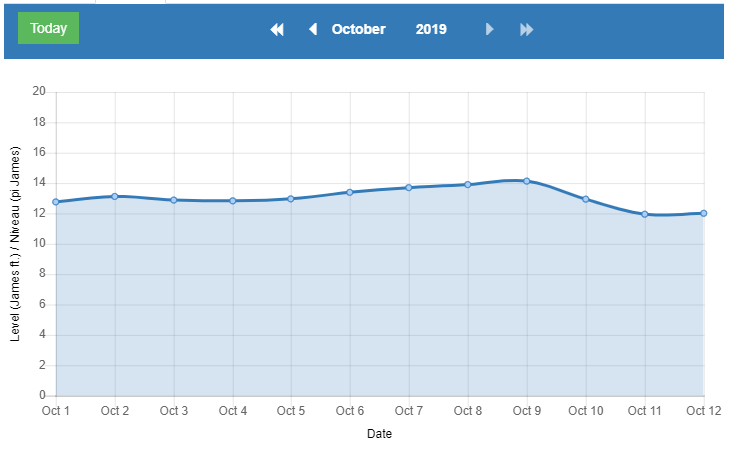The width and height of the screenshot is (740, 450).
Task: Open the October month selector
Action: [x=358, y=30]
